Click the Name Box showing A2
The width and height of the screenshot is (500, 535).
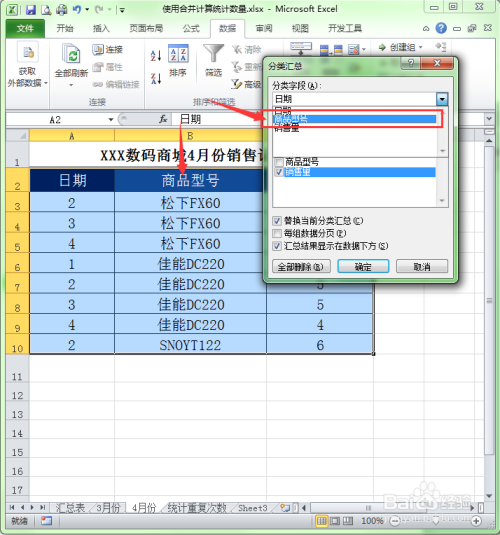[x=56, y=119]
